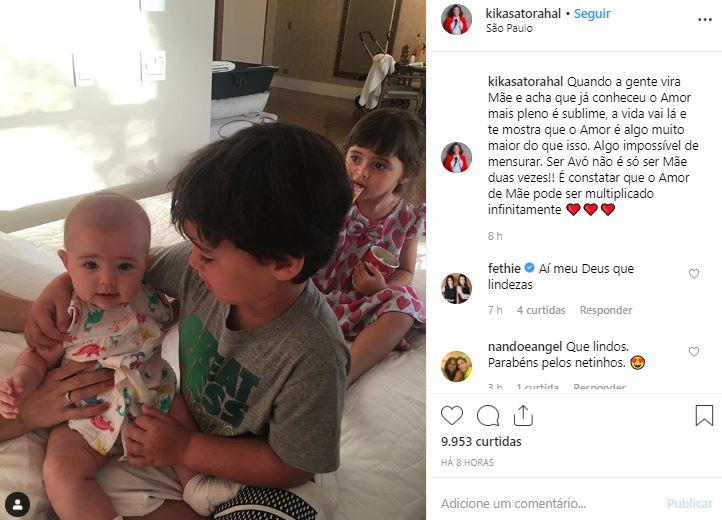722x520 pixels.
Task: Open kikasatorahal username in caption
Action: click(525, 82)
